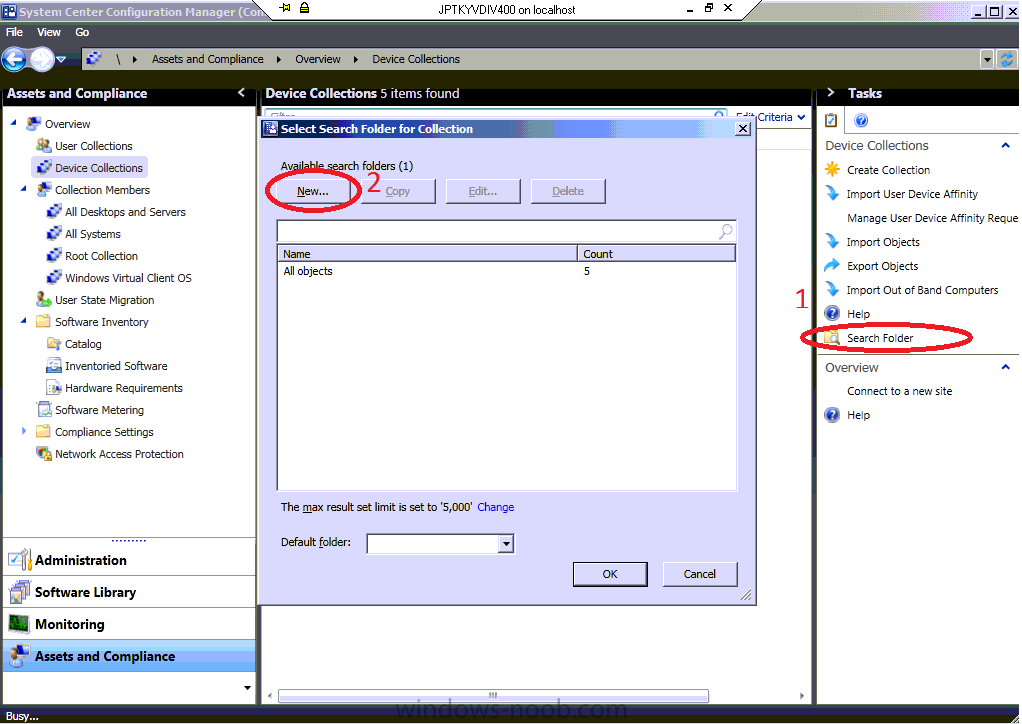Image resolution: width=1022 pixels, height=724 pixels.
Task: Select the Overview tree node text
Action: [x=67, y=124]
